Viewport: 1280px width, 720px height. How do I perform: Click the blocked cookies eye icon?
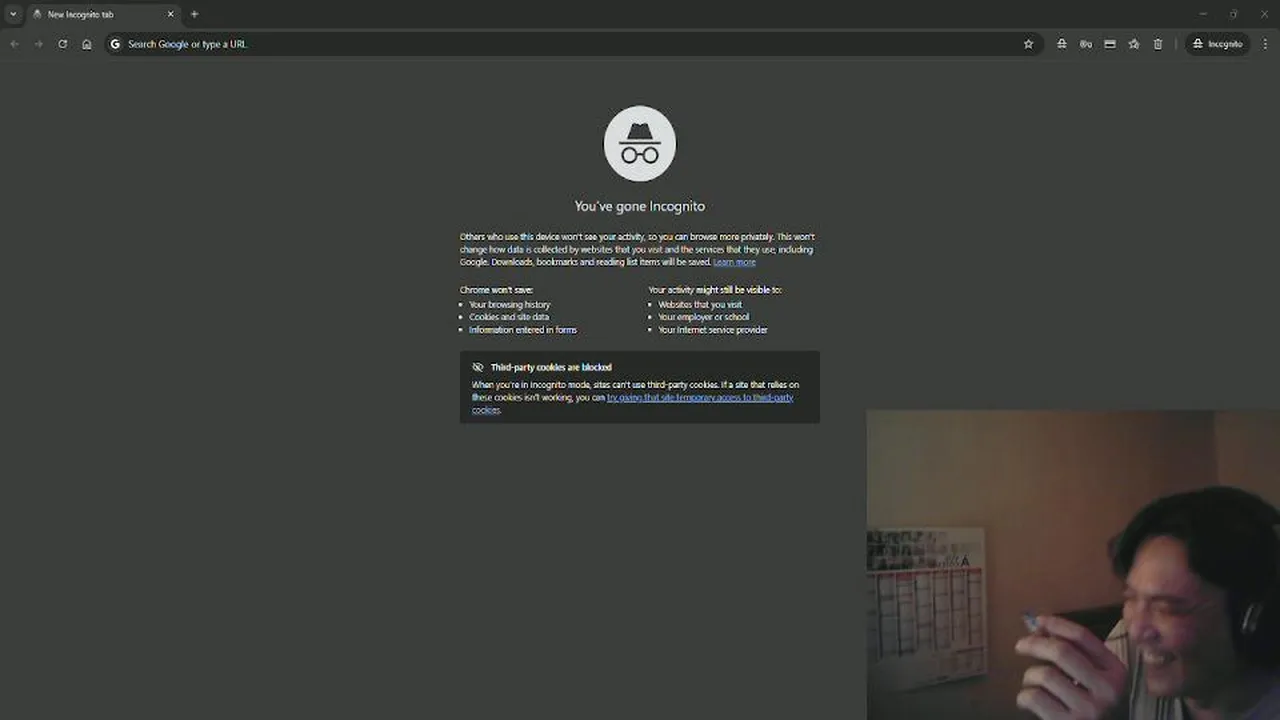(478, 367)
